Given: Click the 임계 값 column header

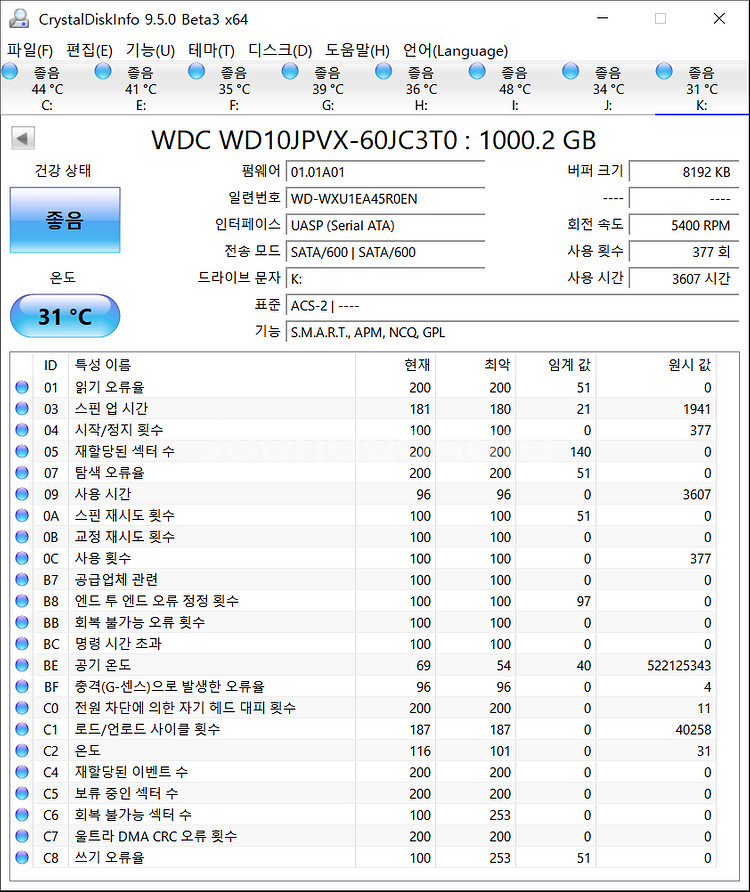Looking at the screenshot, I should click(x=556, y=365).
